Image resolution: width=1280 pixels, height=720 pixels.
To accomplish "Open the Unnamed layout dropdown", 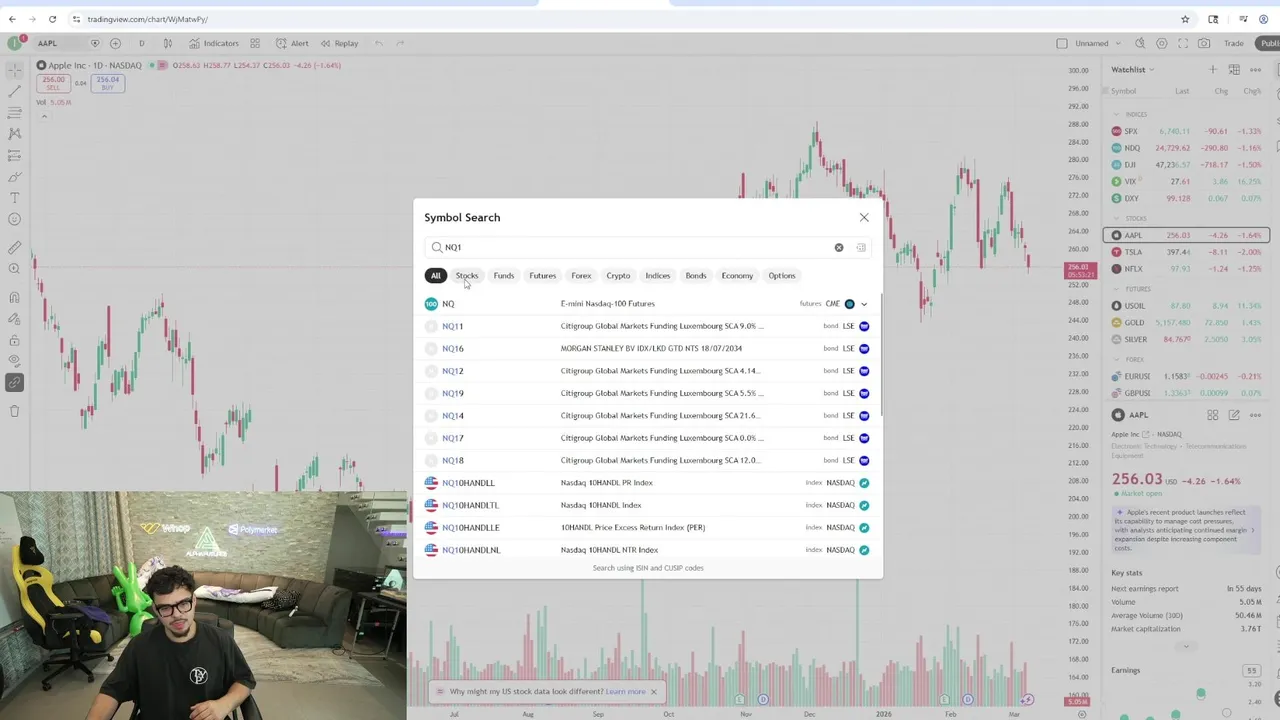I will click(1099, 43).
